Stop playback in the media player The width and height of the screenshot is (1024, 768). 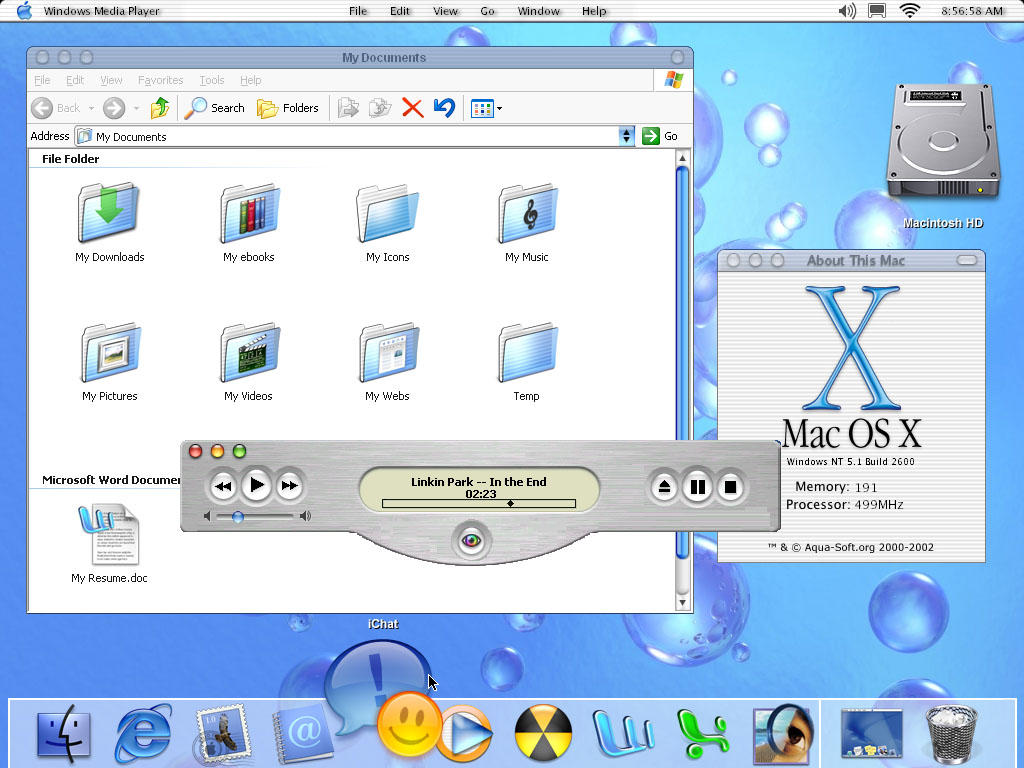tap(731, 487)
